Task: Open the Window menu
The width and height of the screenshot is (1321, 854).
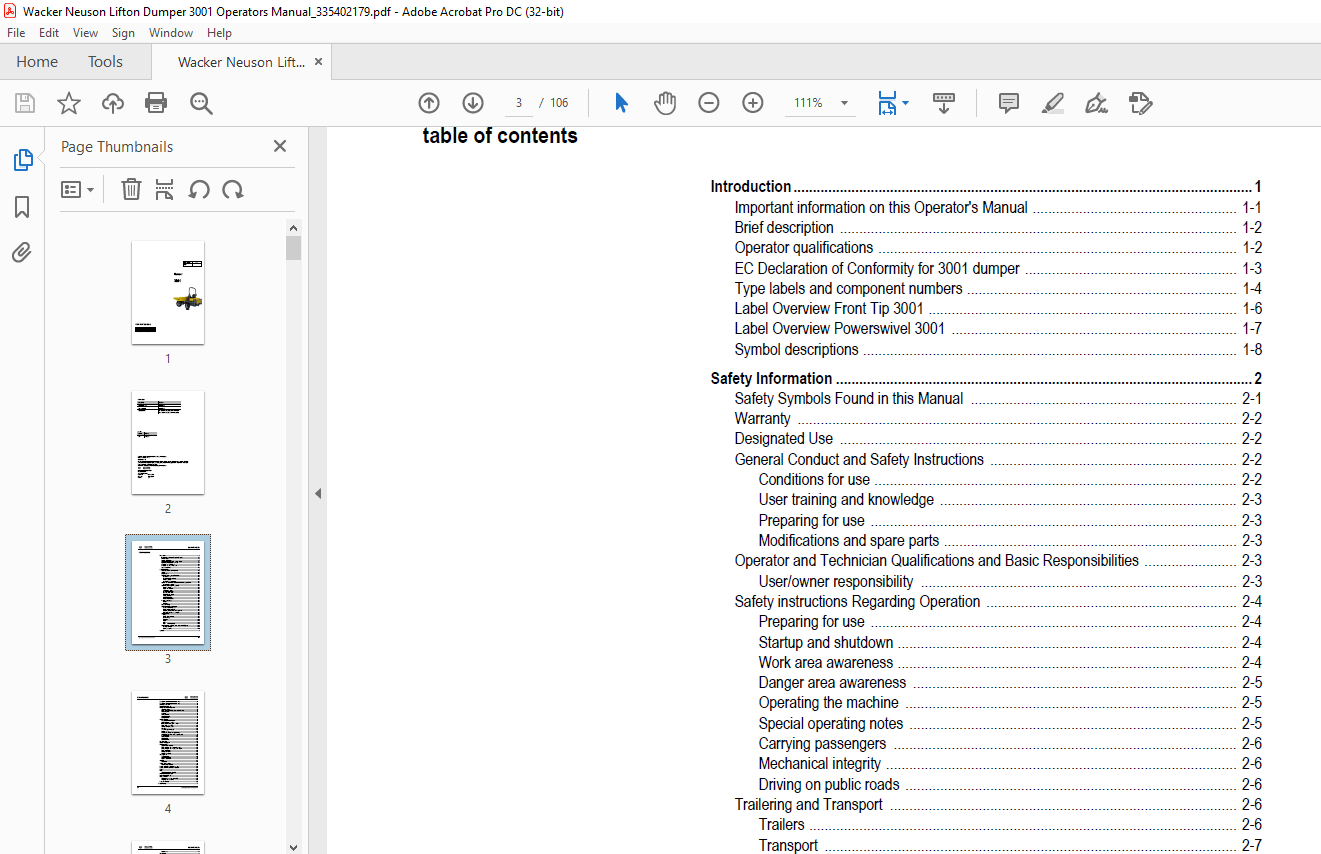Action: pyautogui.click(x=171, y=33)
